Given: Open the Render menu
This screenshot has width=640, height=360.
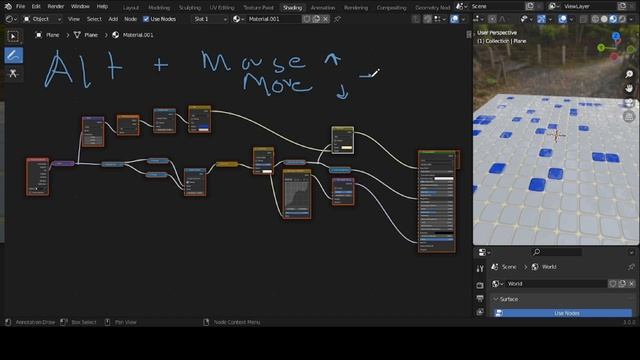Looking at the screenshot, I should click(x=56, y=6).
